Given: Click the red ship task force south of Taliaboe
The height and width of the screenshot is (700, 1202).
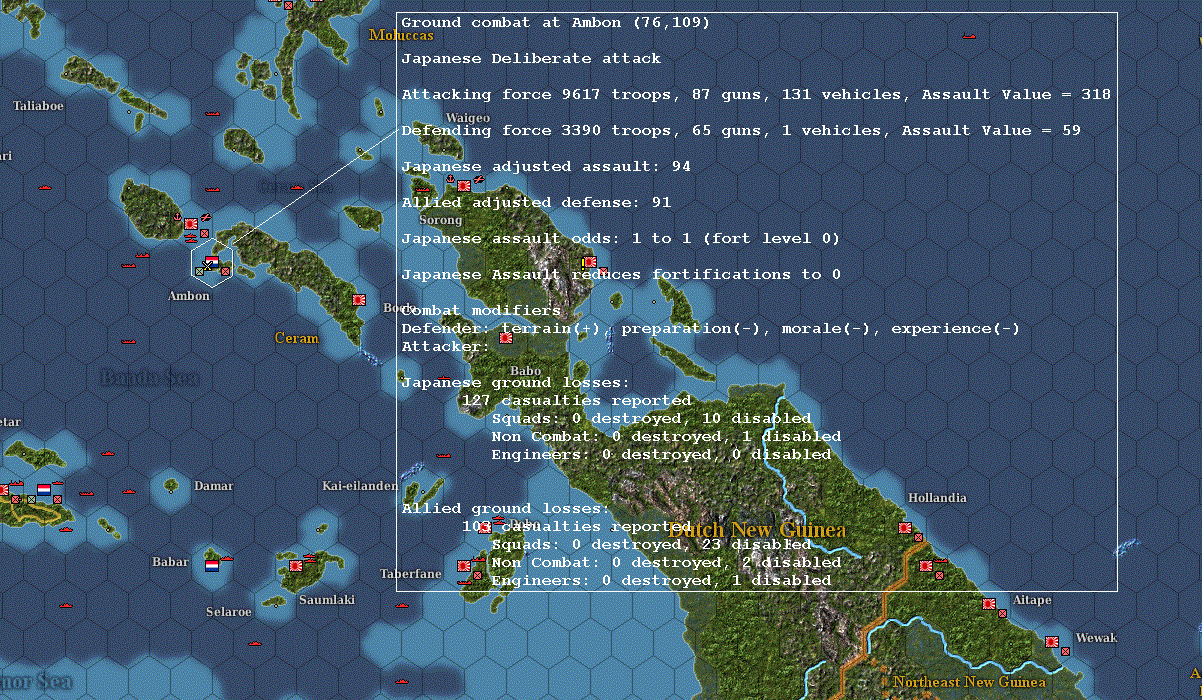Looking at the screenshot, I should (x=44, y=187).
